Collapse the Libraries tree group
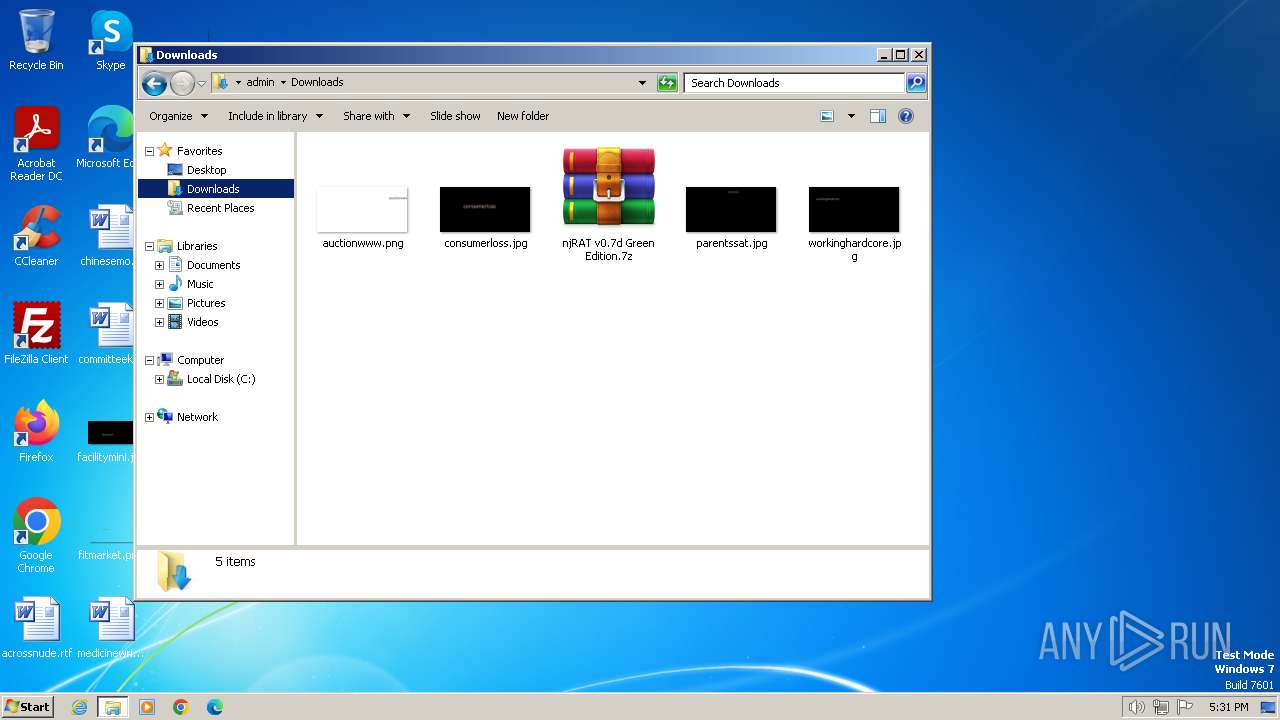The width and height of the screenshot is (1280, 720). (x=149, y=246)
